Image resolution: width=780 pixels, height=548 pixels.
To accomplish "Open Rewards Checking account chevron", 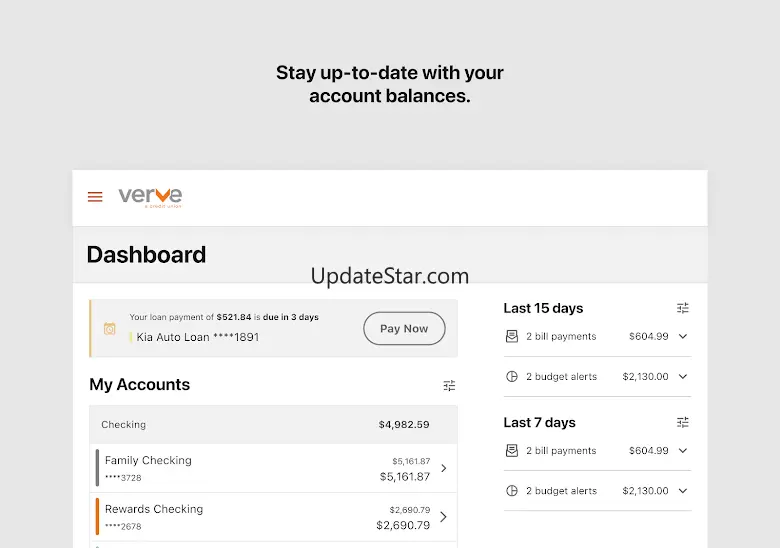I will coord(443,517).
